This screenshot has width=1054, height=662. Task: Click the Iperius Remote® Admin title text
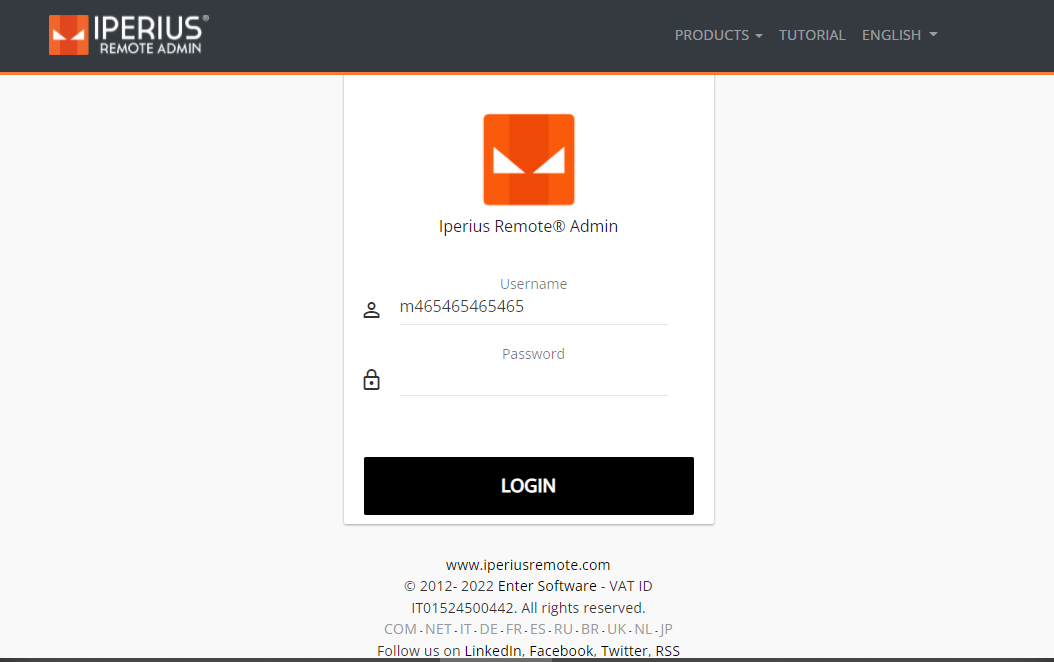pos(528,226)
